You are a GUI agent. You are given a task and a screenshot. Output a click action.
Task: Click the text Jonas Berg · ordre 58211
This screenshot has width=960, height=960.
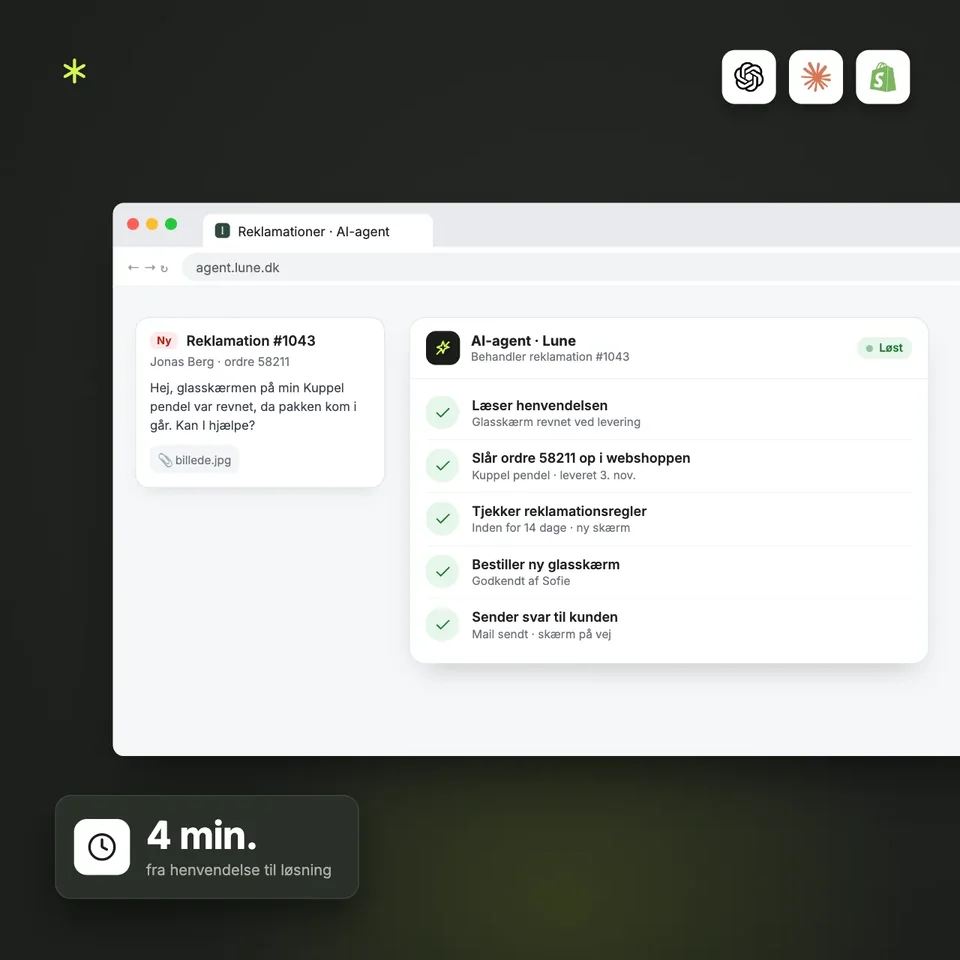220,362
